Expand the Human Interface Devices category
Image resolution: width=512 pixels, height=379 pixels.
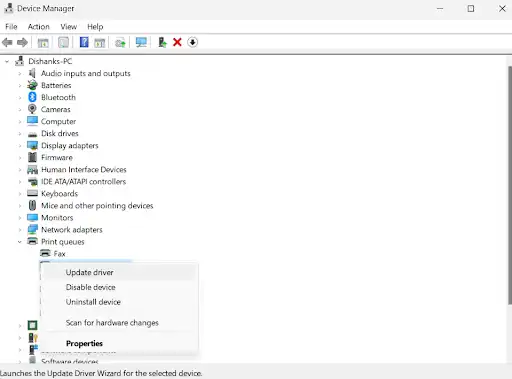20,170
